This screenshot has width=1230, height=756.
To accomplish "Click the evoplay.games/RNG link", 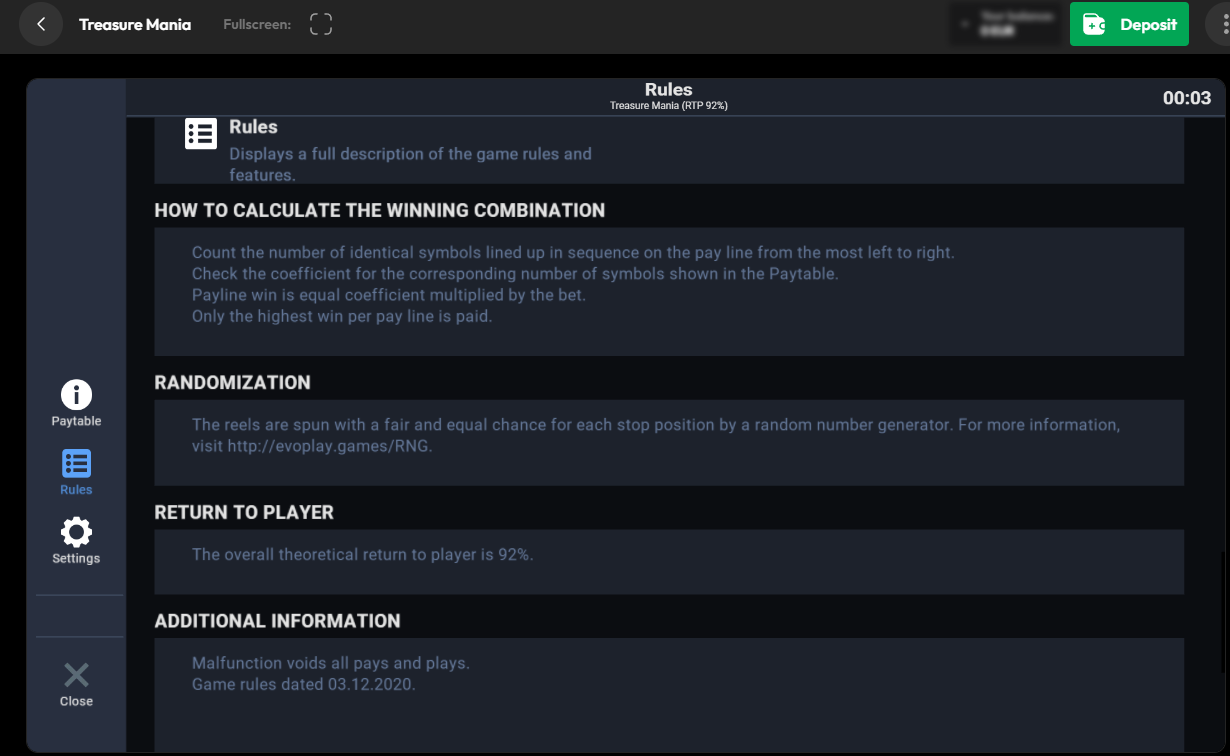I will [330, 446].
